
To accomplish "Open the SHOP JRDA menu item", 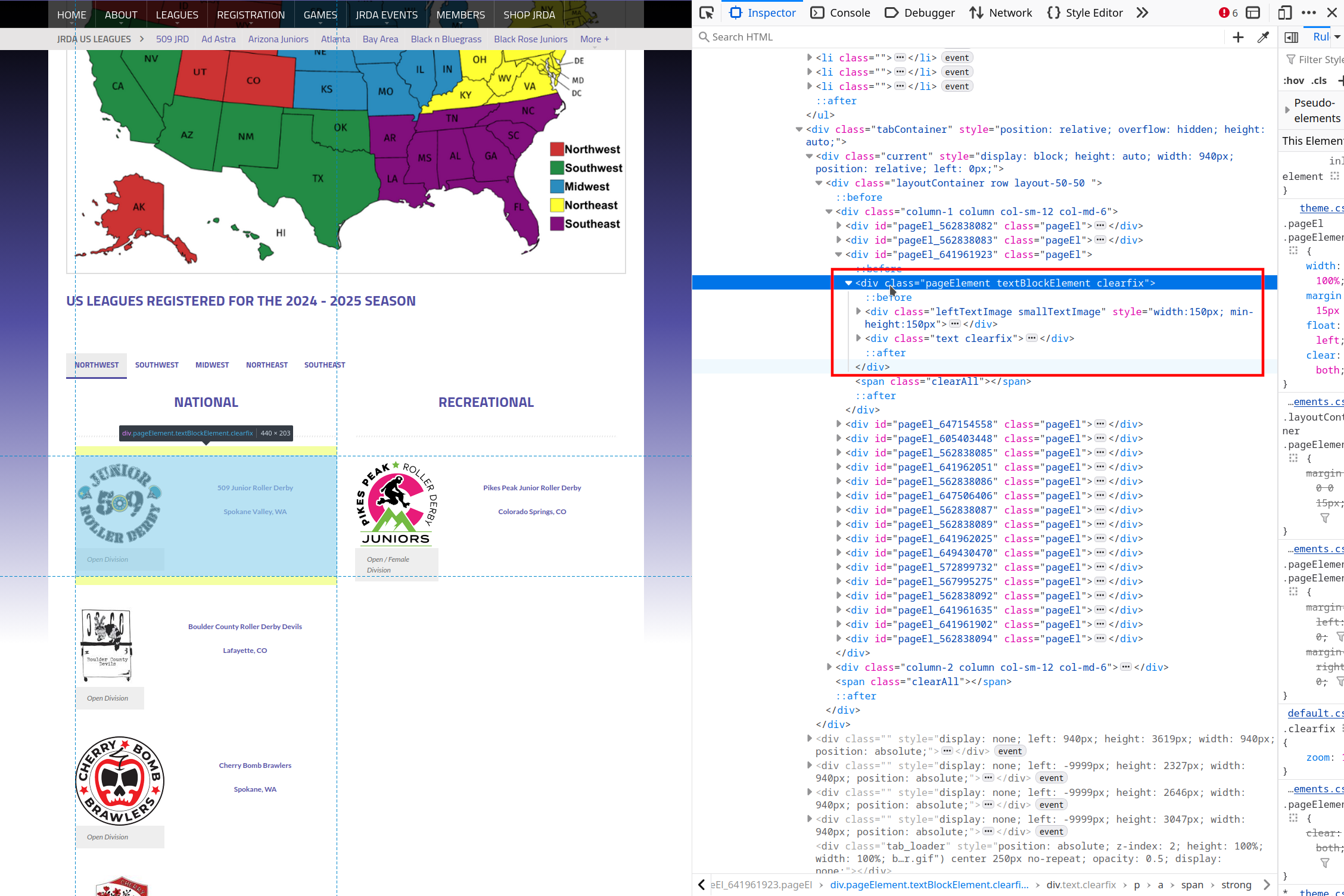I will coord(529,15).
